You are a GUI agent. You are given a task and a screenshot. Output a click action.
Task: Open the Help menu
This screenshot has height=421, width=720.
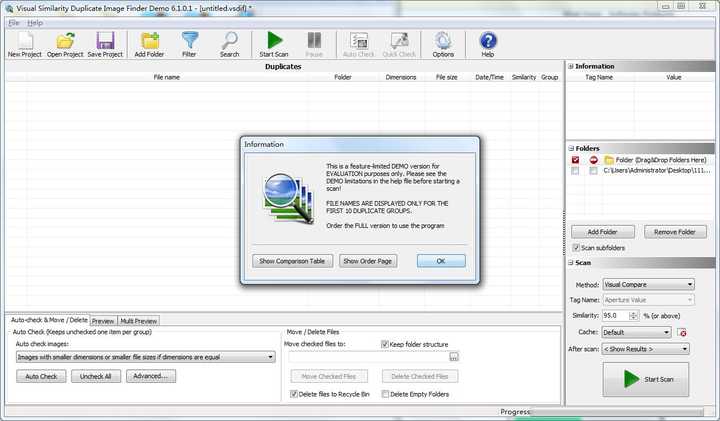pos(35,22)
